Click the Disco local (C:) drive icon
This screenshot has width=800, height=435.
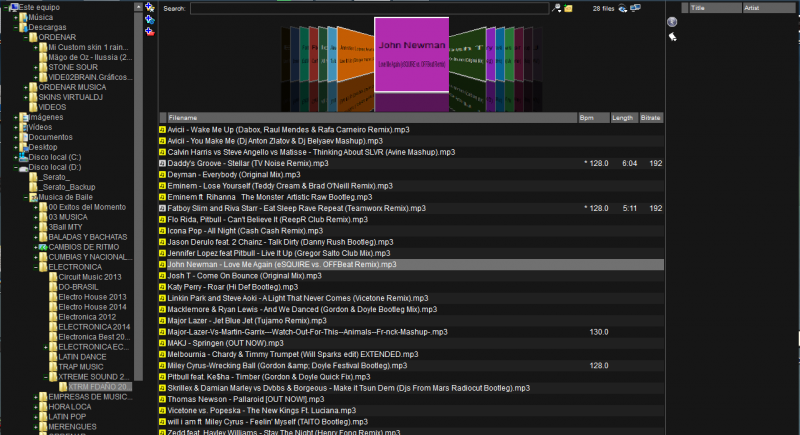click(23, 157)
